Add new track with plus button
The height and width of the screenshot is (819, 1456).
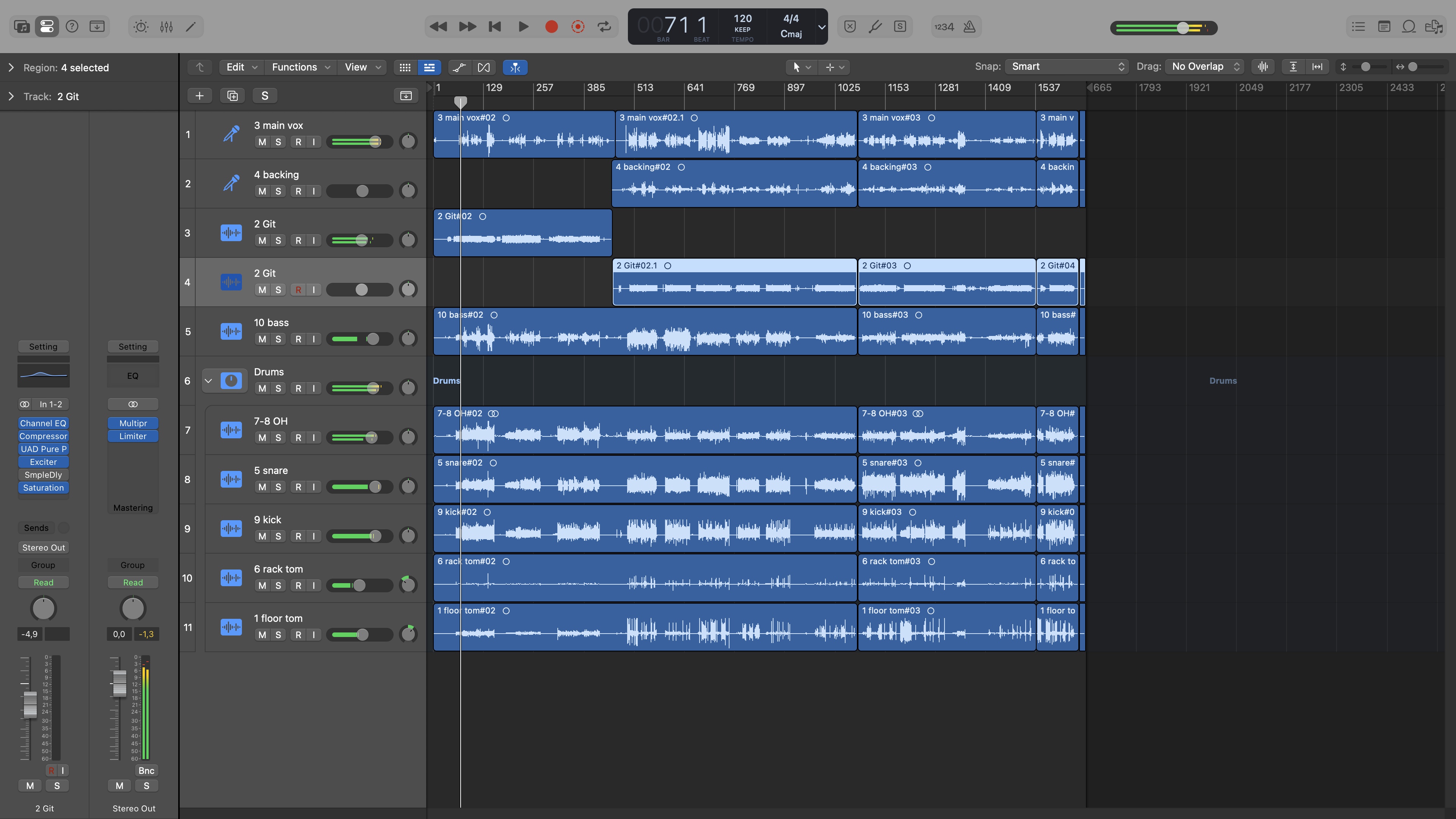(199, 96)
